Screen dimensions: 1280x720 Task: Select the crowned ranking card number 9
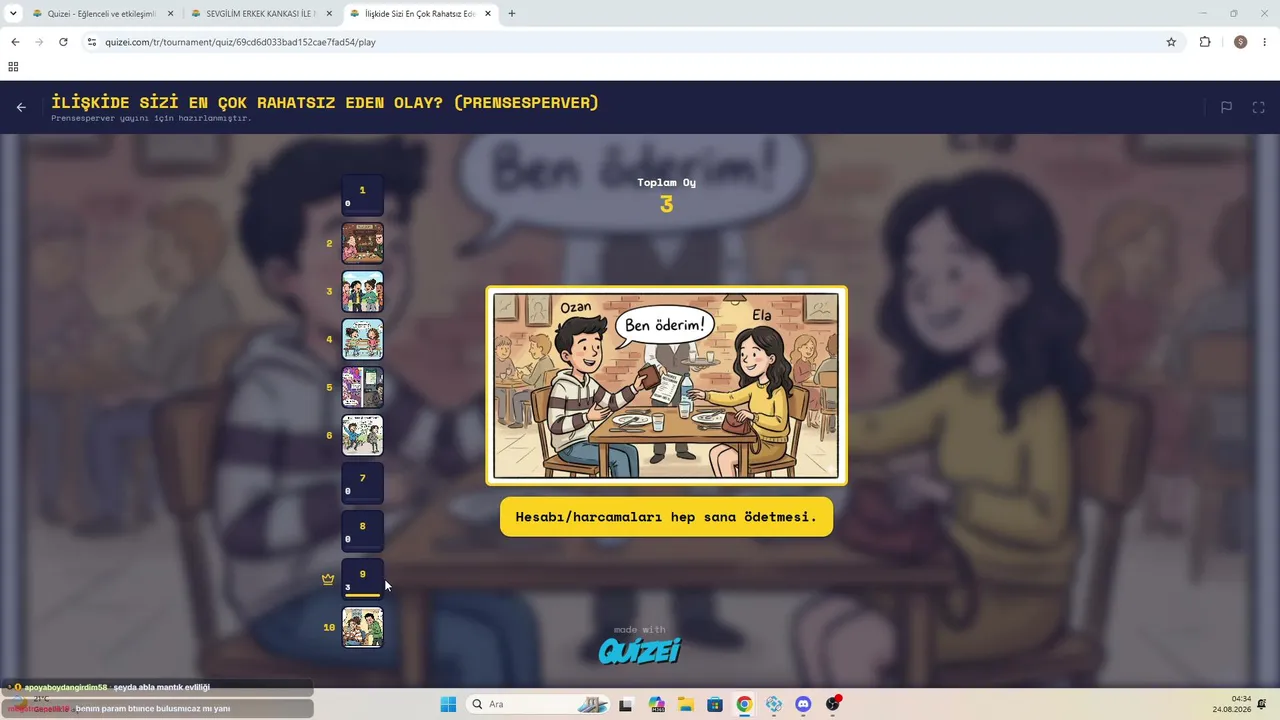pyautogui.click(x=363, y=580)
